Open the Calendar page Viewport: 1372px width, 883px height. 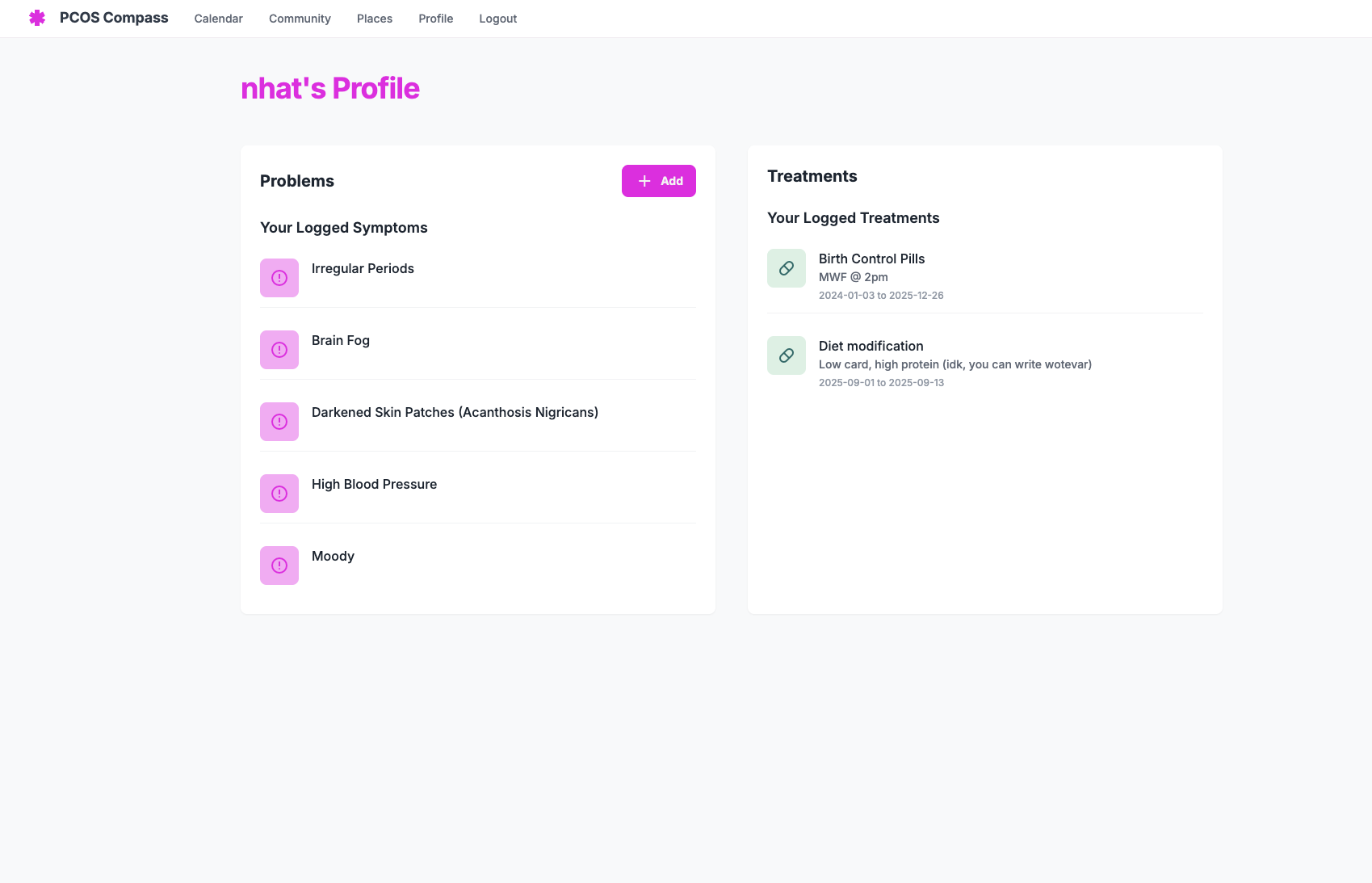tap(217, 18)
